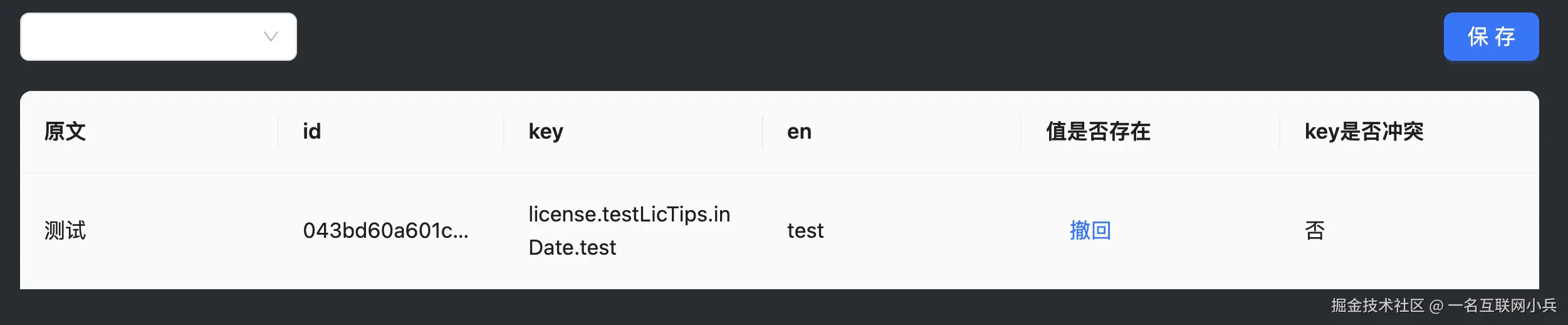Screen dimensions: 1568x325
Task: Click the key是否冲突 column header
Action: 1364,132
